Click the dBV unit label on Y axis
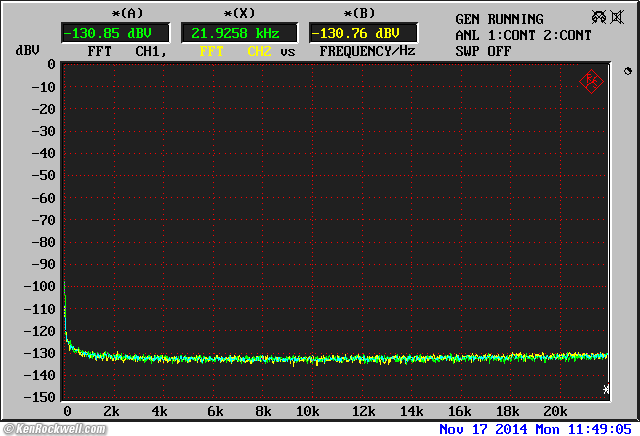The height and width of the screenshot is (436, 640). pyautogui.click(x=27, y=50)
